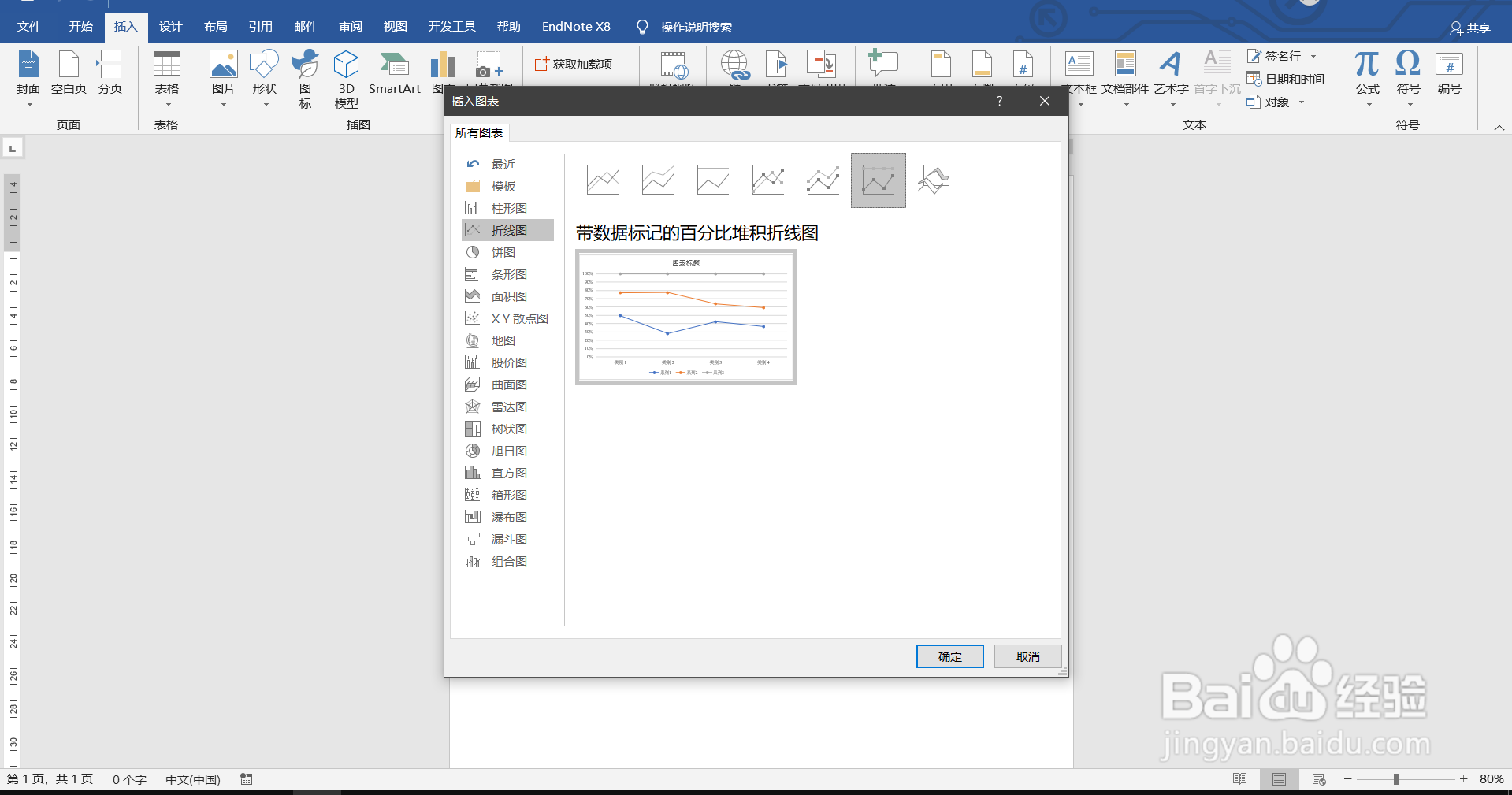Switch to the File (文件) tab
Screen dimensions: 1512x795
[x=29, y=27]
